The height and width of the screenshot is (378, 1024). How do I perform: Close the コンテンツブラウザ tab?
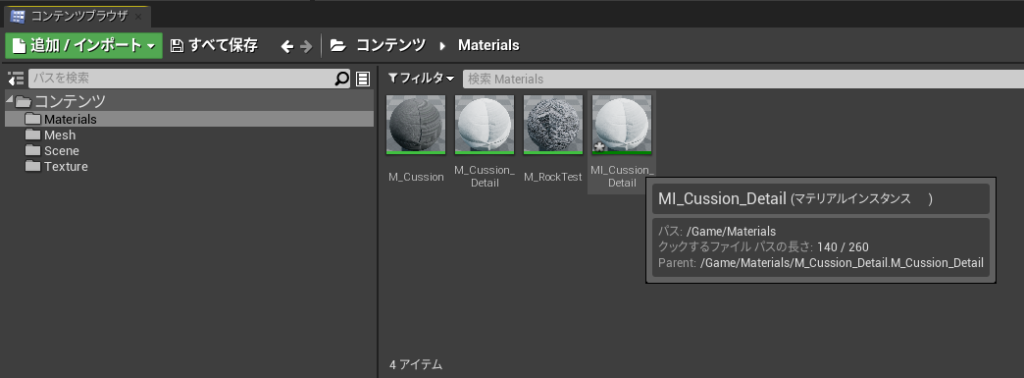[x=138, y=17]
